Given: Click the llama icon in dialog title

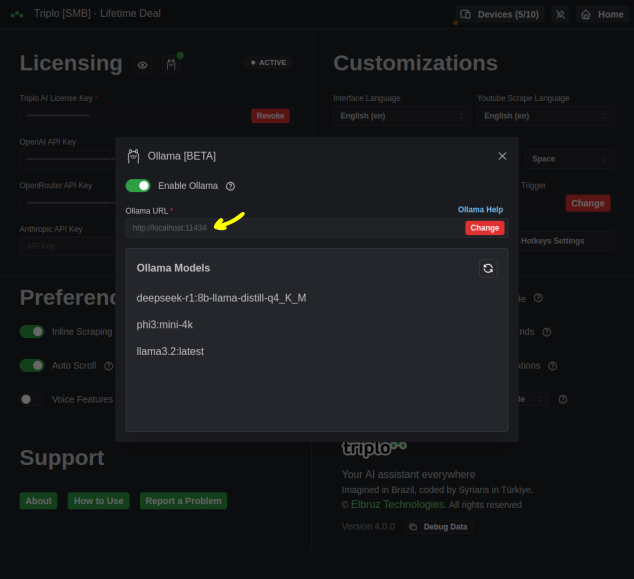Looking at the screenshot, I should click(133, 156).
